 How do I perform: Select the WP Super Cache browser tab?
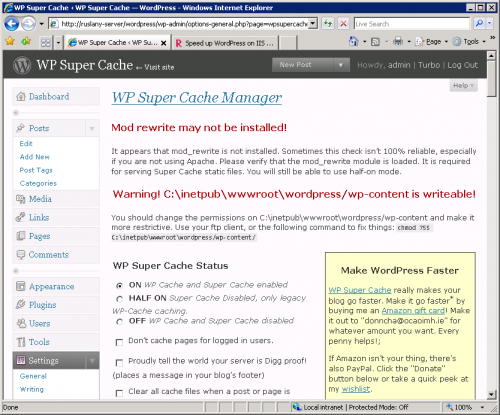[x=117, y=43]
